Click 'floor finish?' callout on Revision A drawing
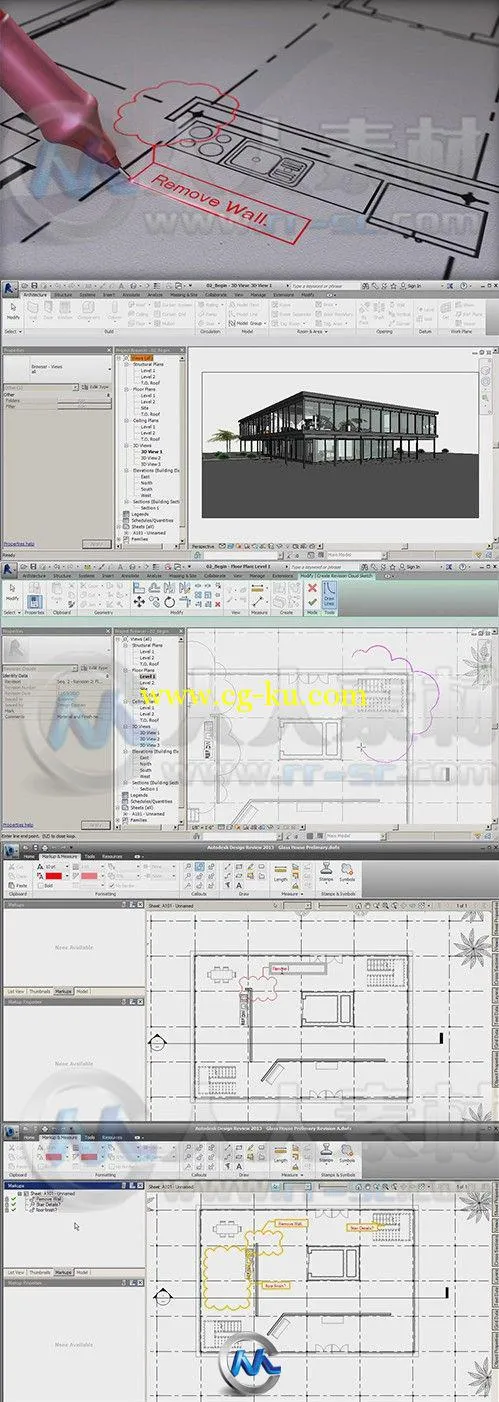Screen dimensions: 499x1402 coord(274,1285)
